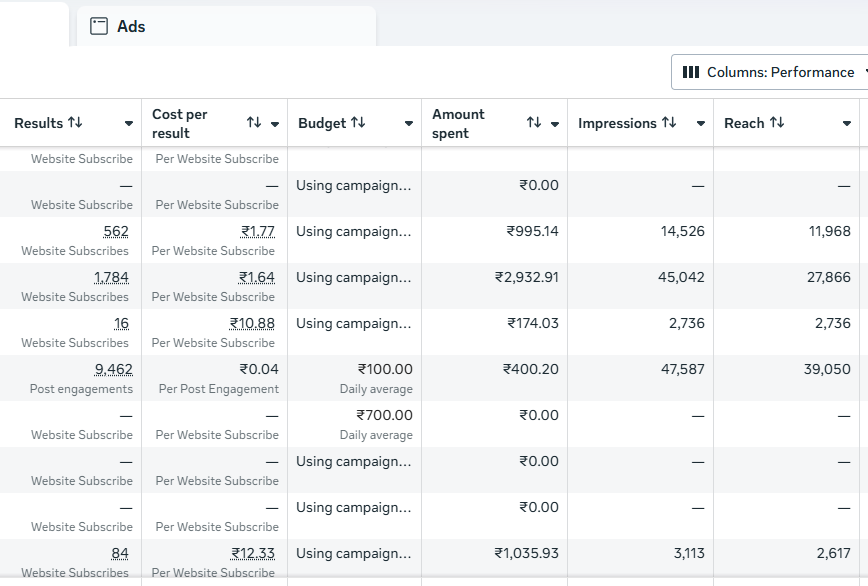Open the Reach column header caret

tap(848, 122)
